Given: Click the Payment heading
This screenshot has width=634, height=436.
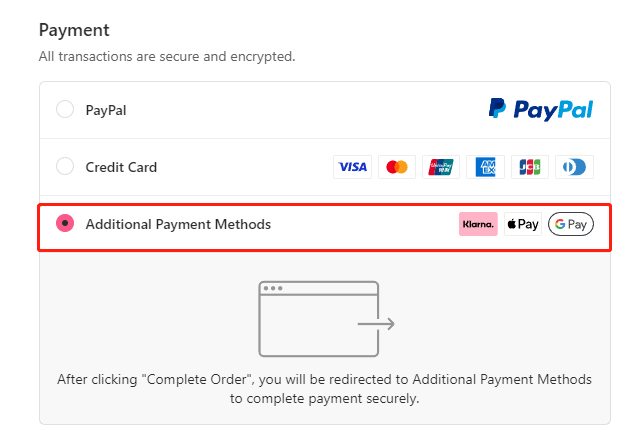Looking at the screenshot, I should tap(74, 30).
